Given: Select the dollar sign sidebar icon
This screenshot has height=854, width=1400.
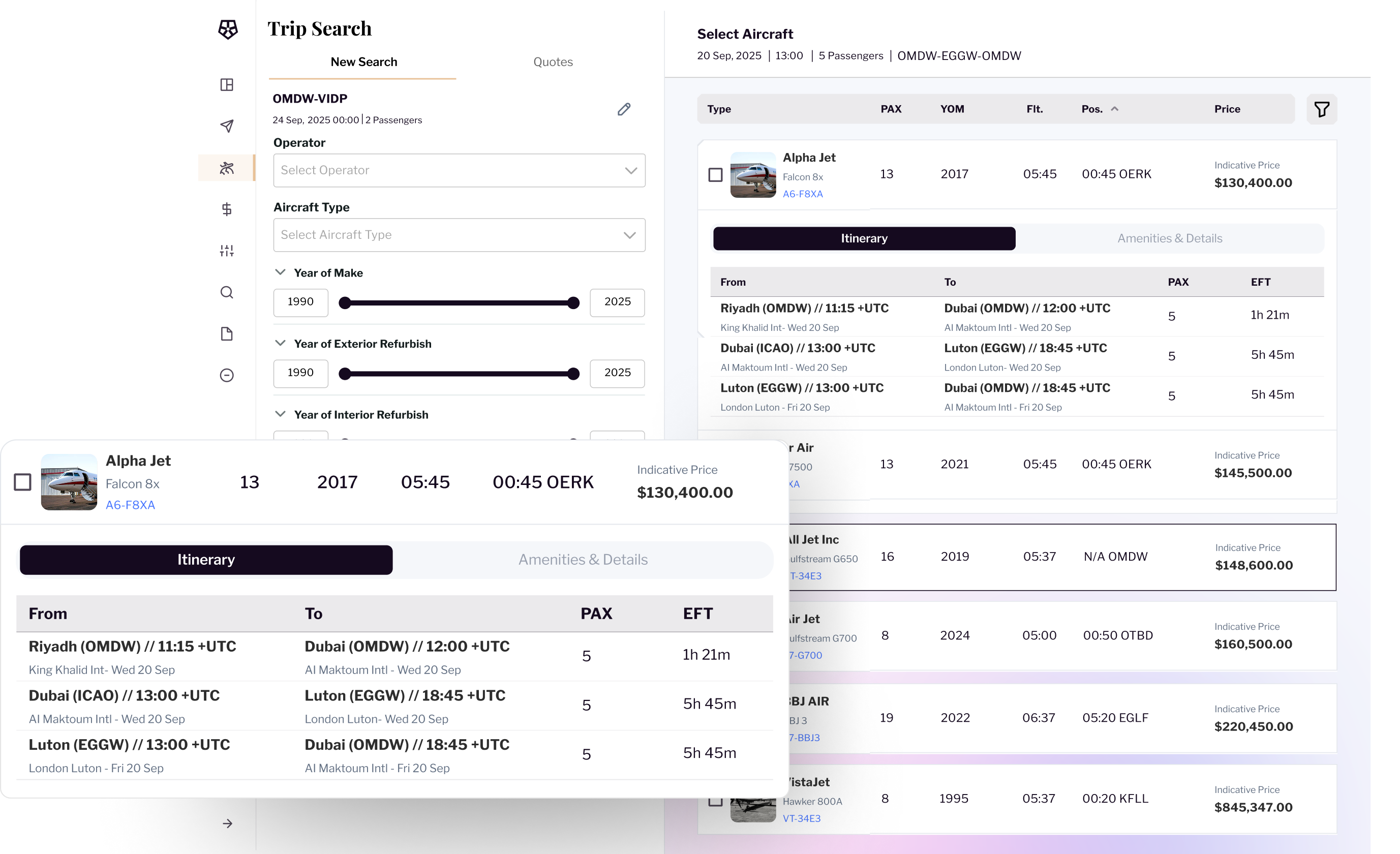Looking at the screenshot, I should (x=227, y=209).
